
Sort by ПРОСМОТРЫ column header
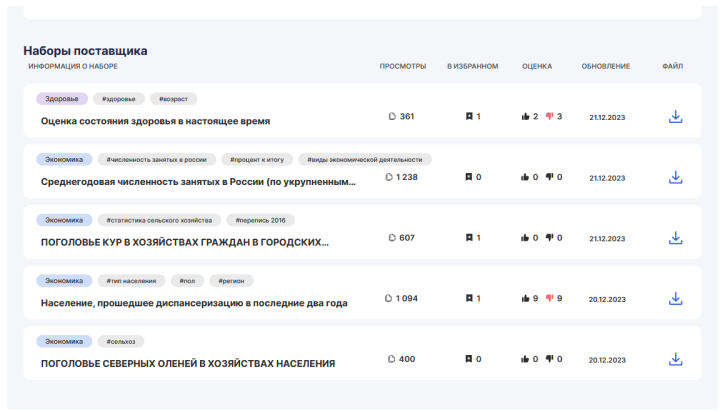402,66
